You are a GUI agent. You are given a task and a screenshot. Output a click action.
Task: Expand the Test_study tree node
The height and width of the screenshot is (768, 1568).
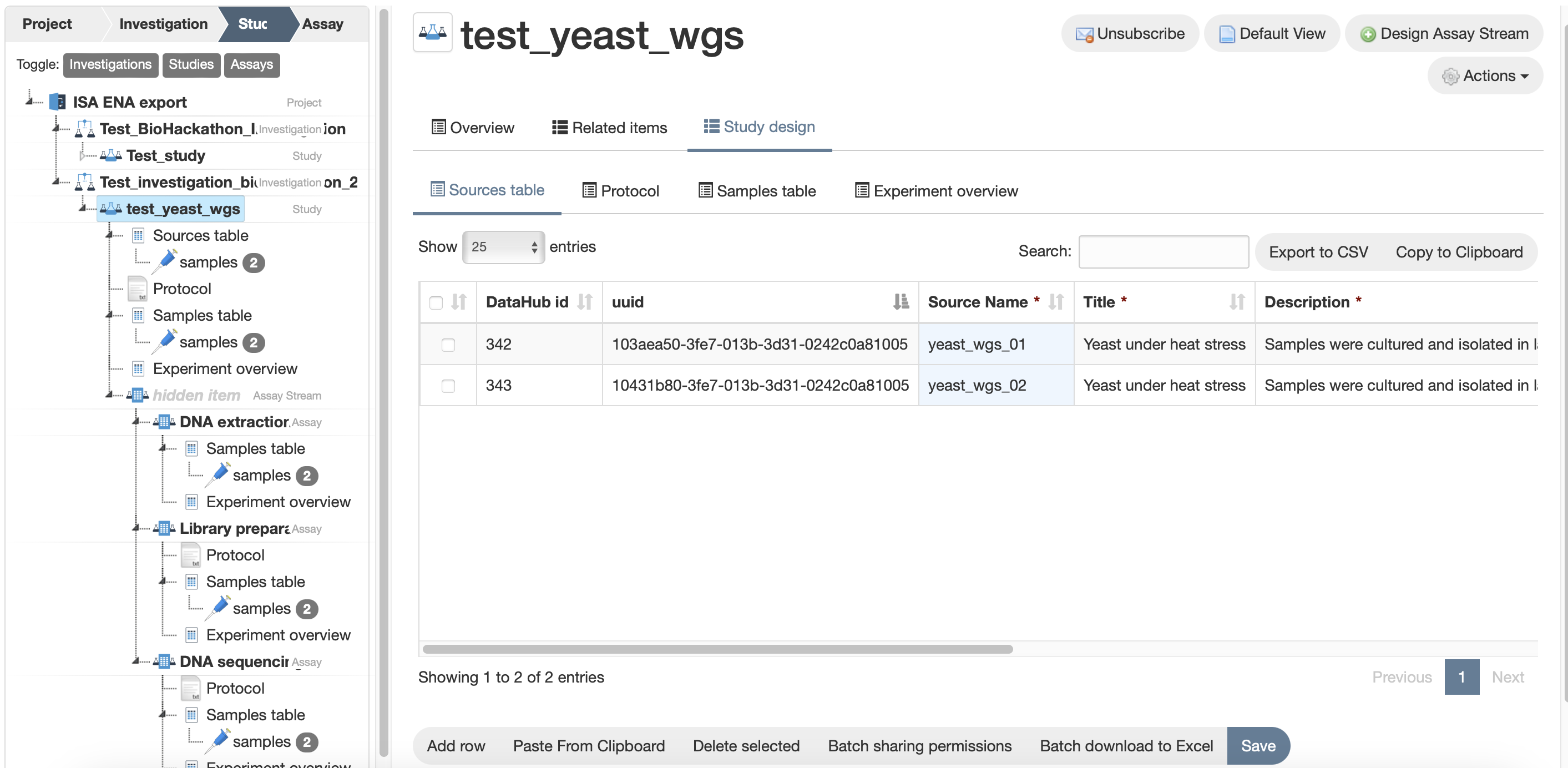pos(83,155)
